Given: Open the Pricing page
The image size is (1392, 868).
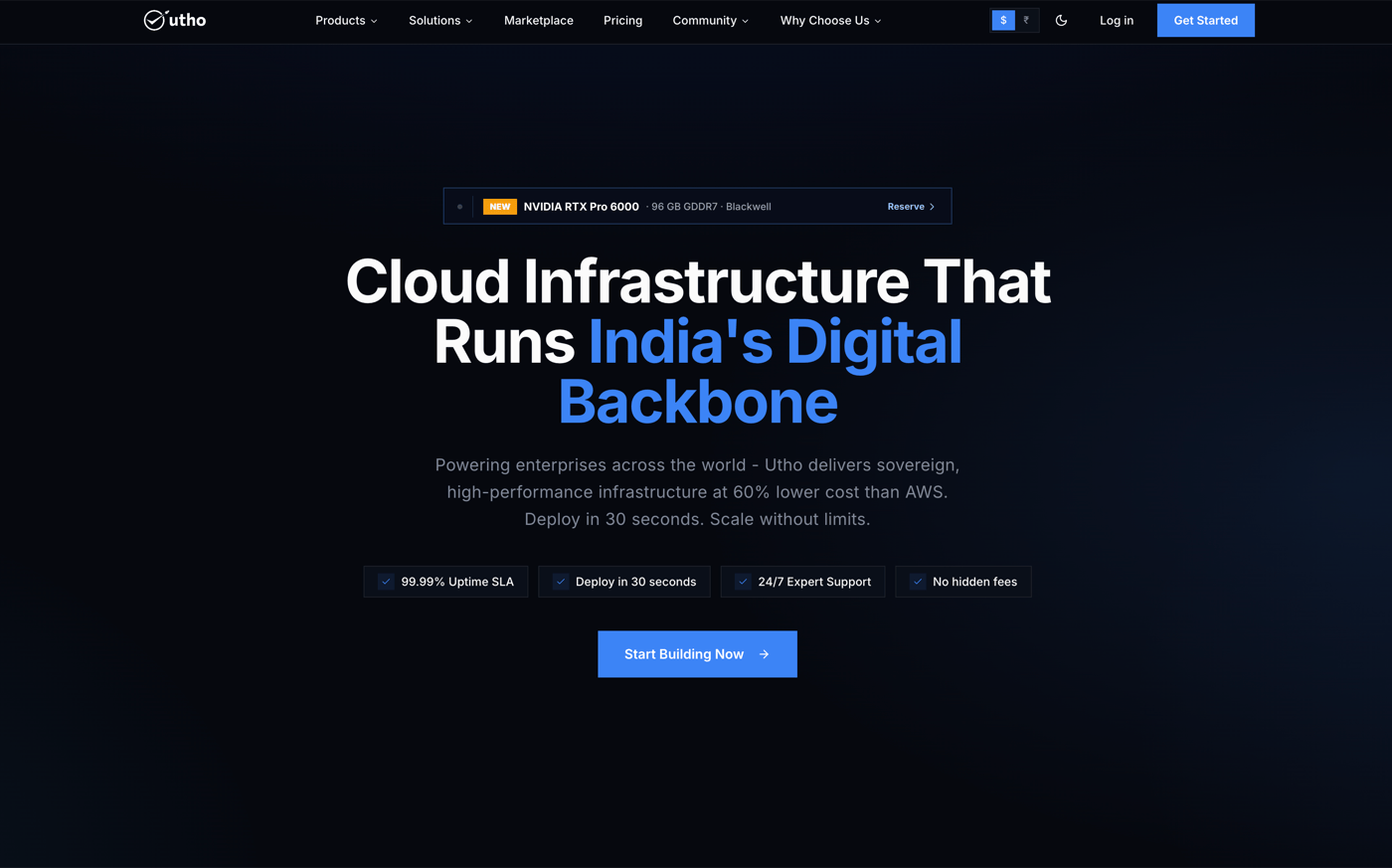Looking at the screenshot, I should tap(622, 20).
